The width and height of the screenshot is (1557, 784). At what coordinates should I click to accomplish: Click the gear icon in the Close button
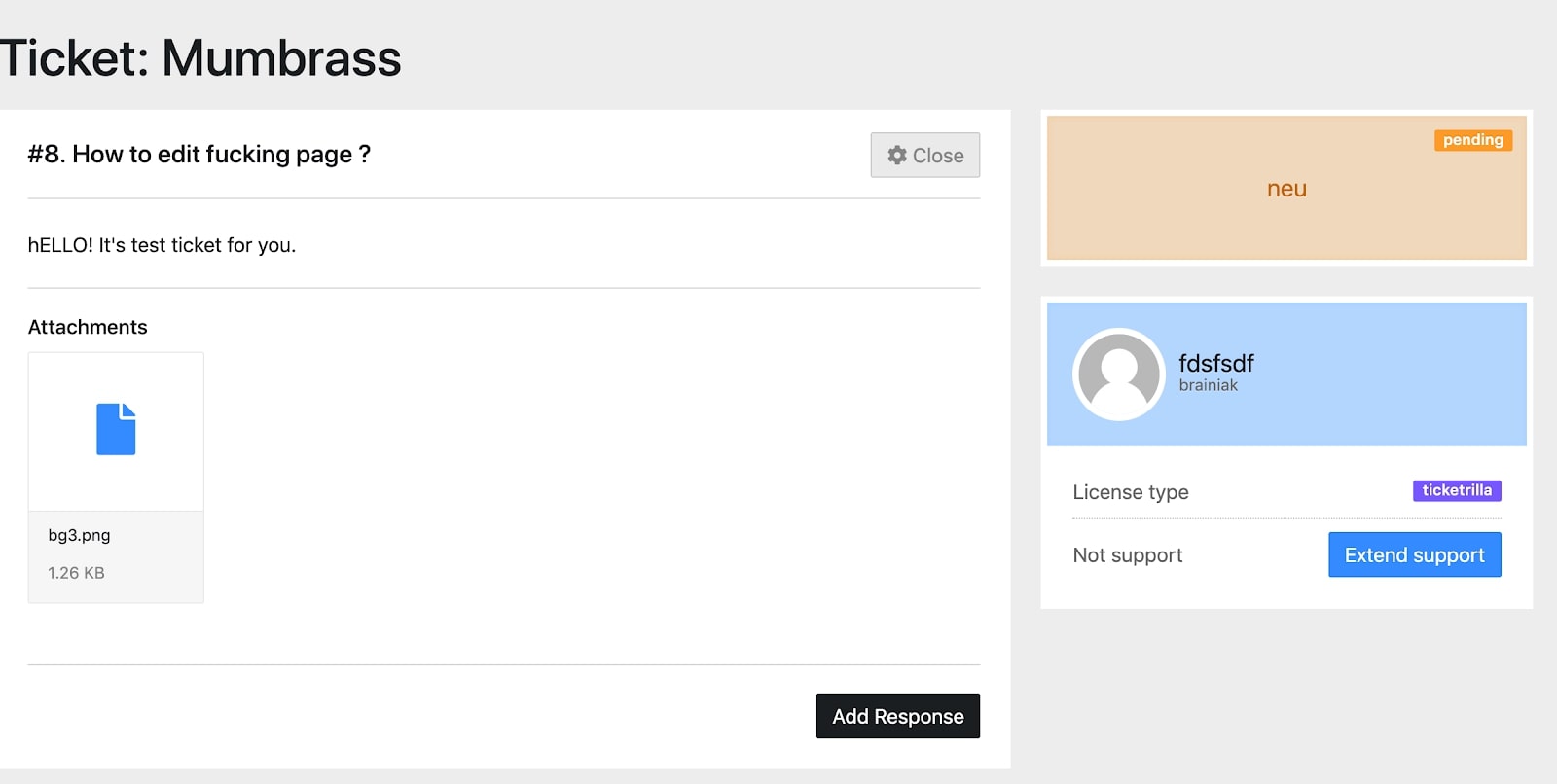coord(896,156)
